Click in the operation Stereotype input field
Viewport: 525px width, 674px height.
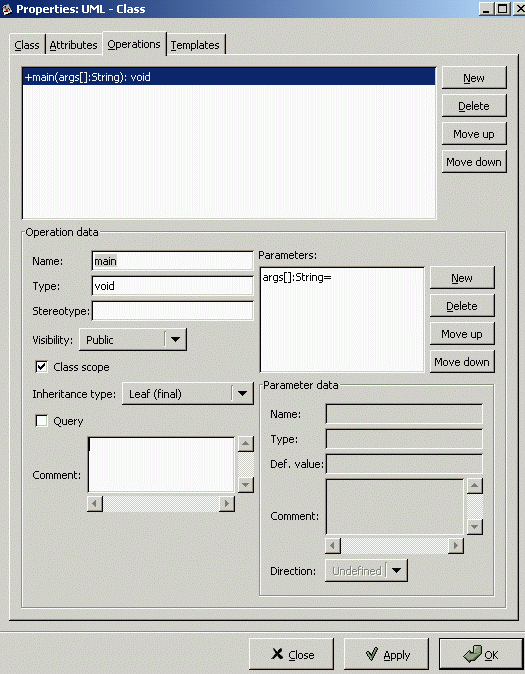(172, 311)
